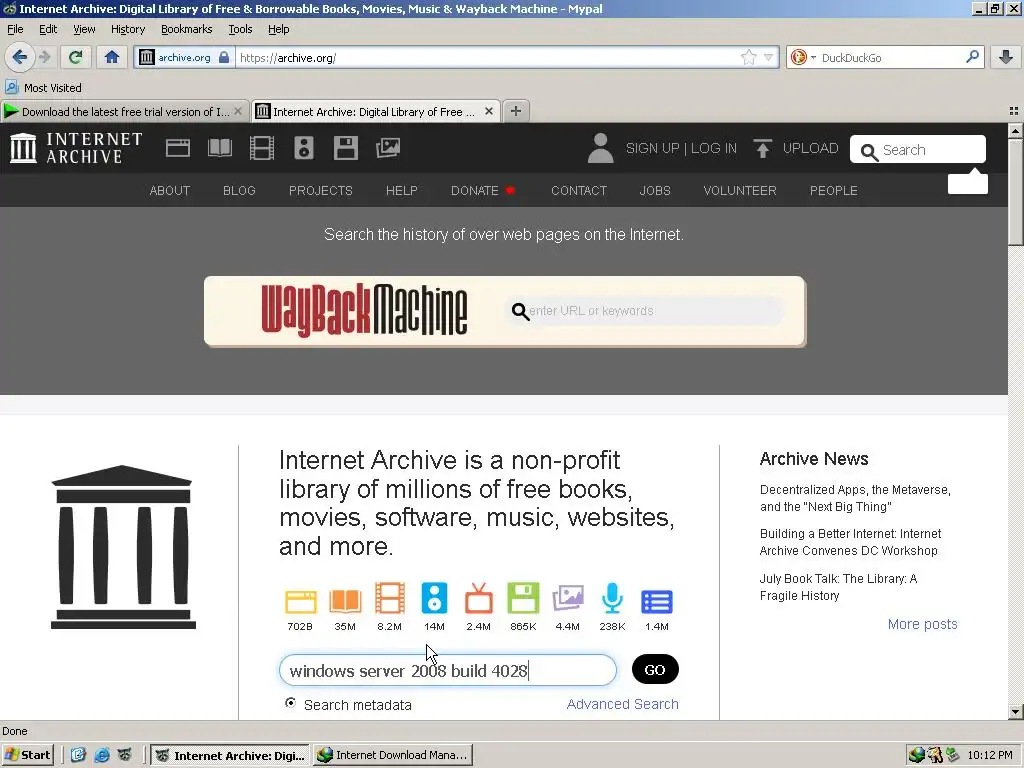
Task: Click SIGN UP | LOG IN link
Action: [681, 148]
